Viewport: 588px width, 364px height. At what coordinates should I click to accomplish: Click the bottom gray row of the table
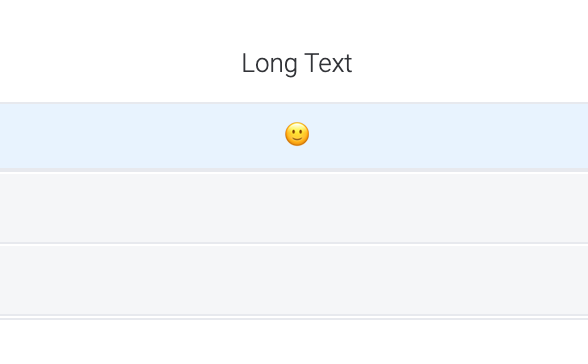click(x=294, y=280)
